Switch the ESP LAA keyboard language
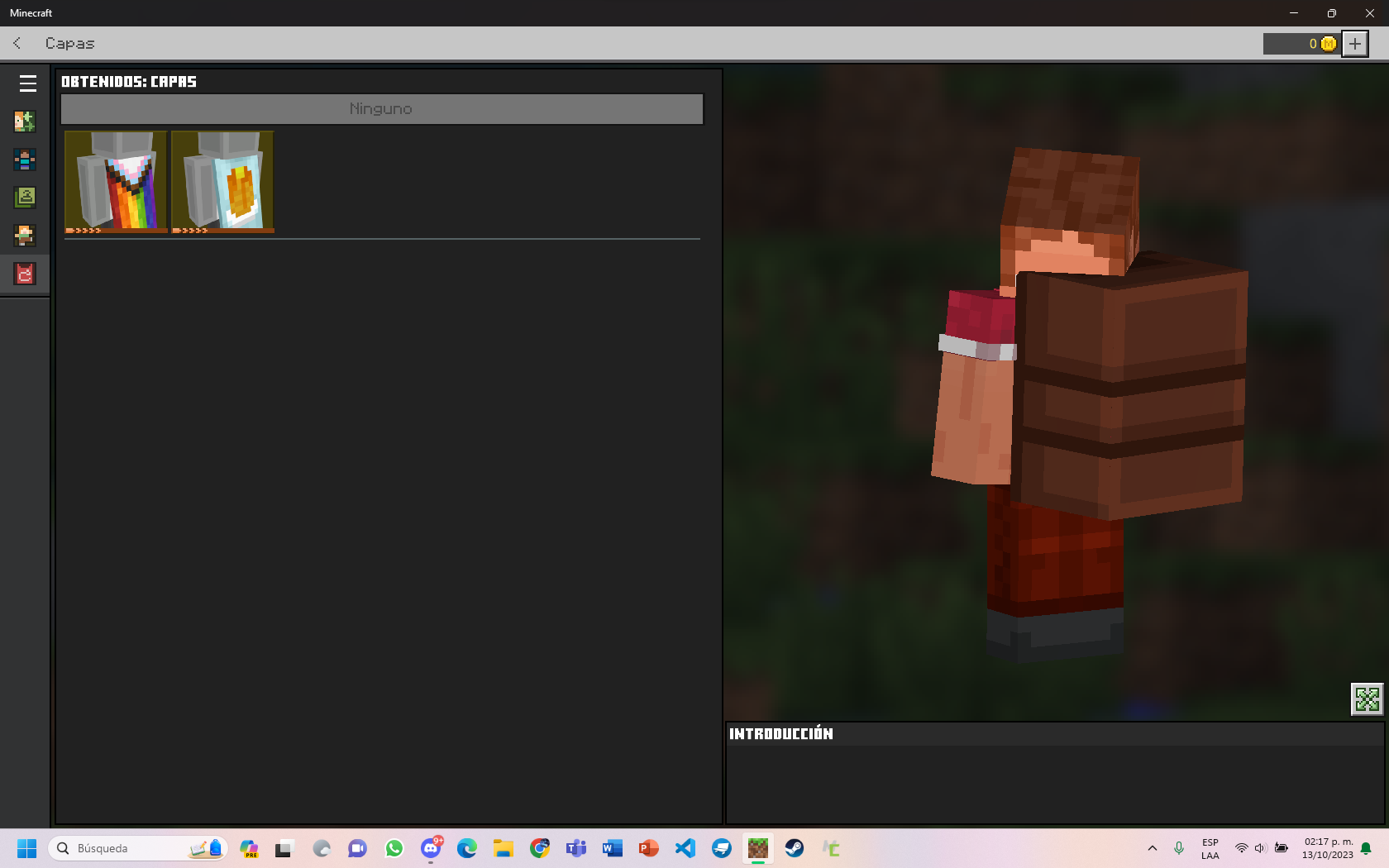The image size is (1389, 868). [x=1210, y=849]
